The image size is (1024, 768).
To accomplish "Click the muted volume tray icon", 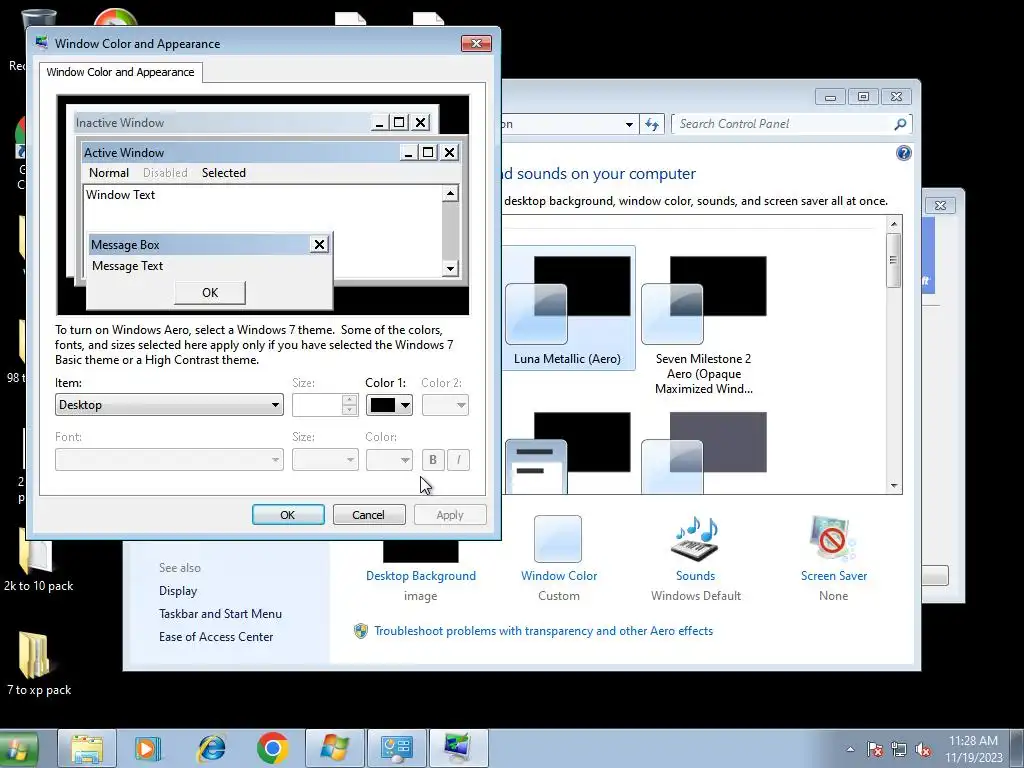I will [x=923, y=749].
